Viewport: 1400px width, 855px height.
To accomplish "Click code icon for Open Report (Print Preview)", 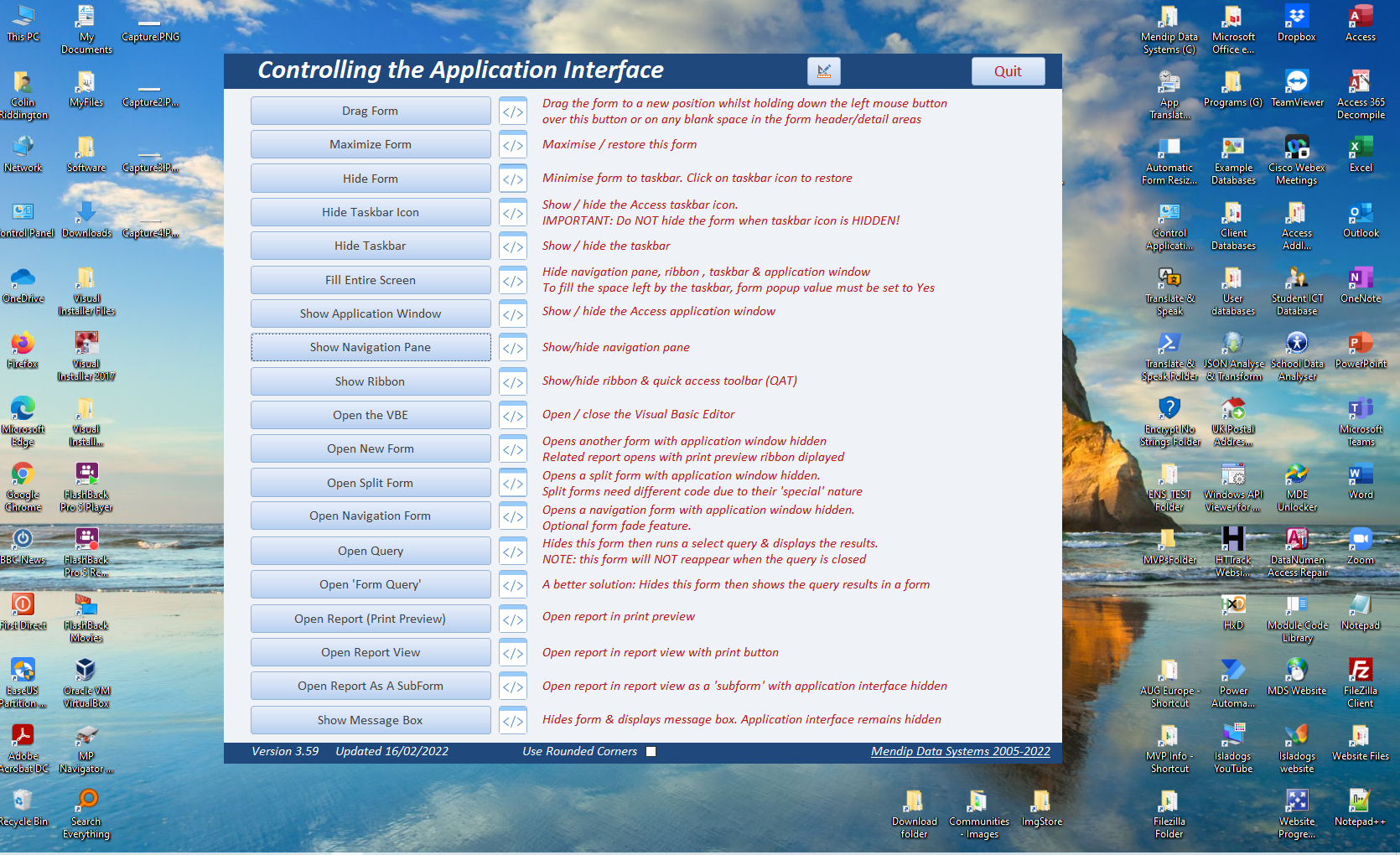I will click(512, 619).
